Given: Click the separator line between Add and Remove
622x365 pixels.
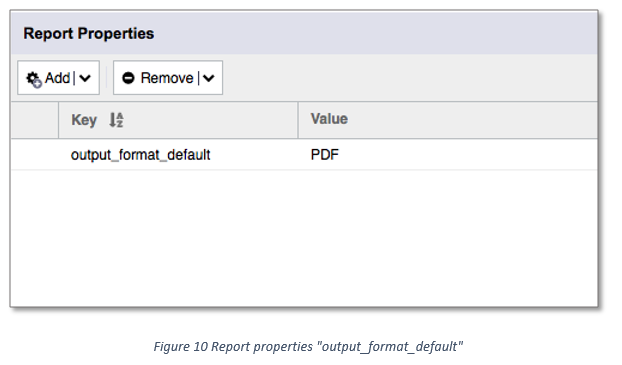Looking at the screenshot, I should click(x=106, y=78).
